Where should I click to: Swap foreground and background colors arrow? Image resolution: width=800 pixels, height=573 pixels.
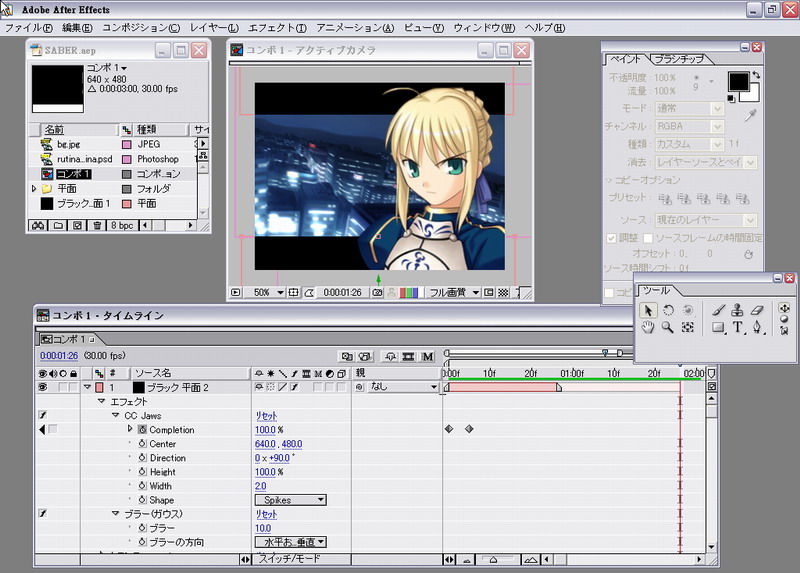coord(756,75)
